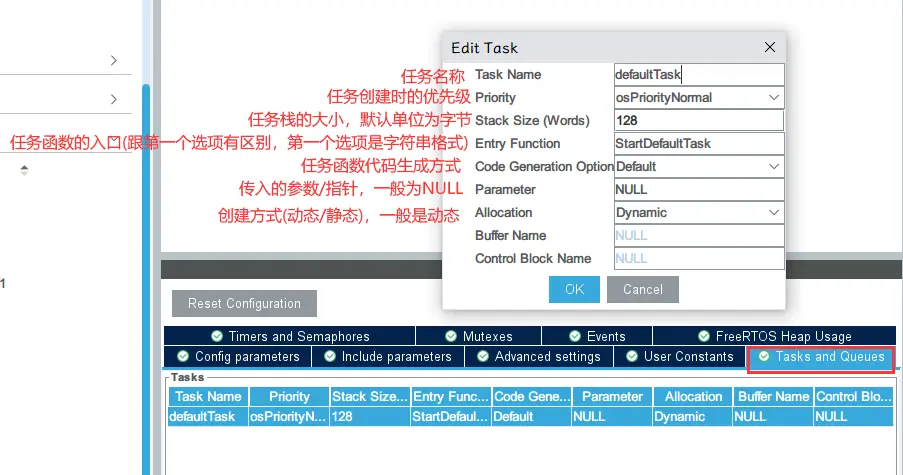The height and width of the screenshot is (475, 903).
Task: Open the Allocation dropdown
Action: [x=698, y=212]
